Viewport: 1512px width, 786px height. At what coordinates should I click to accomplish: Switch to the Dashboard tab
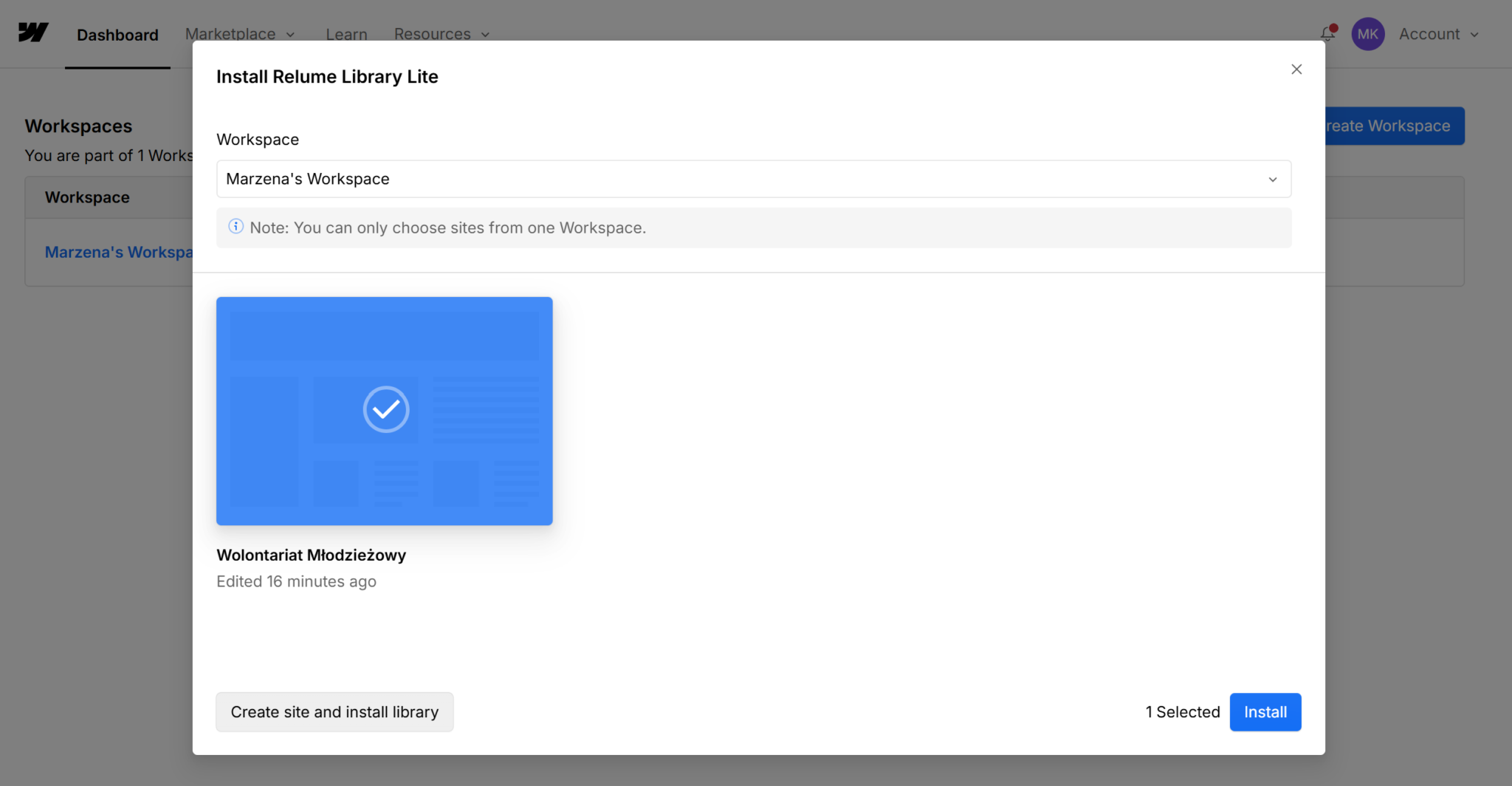[x=117, y=35]
